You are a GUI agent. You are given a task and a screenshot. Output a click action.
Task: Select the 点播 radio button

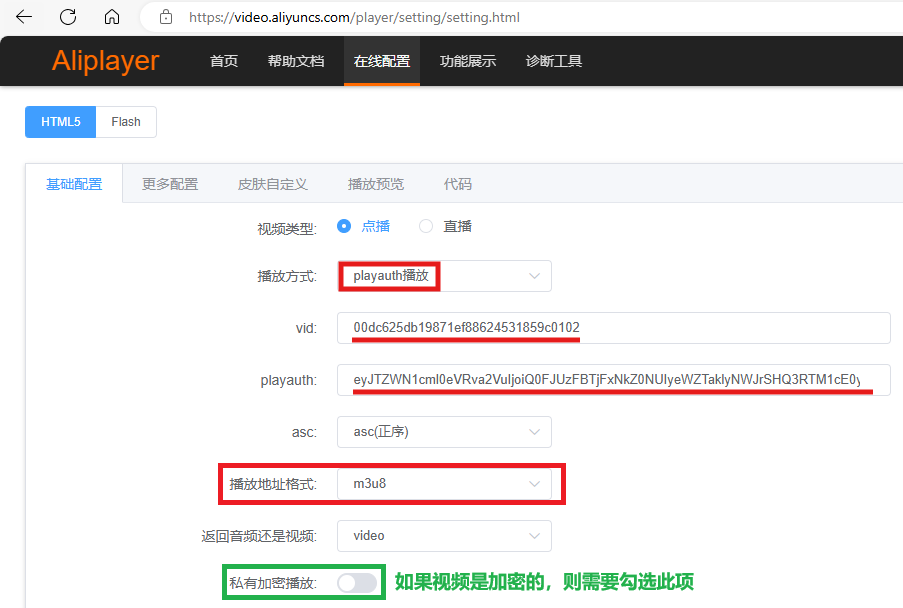[x=344, y=226]
